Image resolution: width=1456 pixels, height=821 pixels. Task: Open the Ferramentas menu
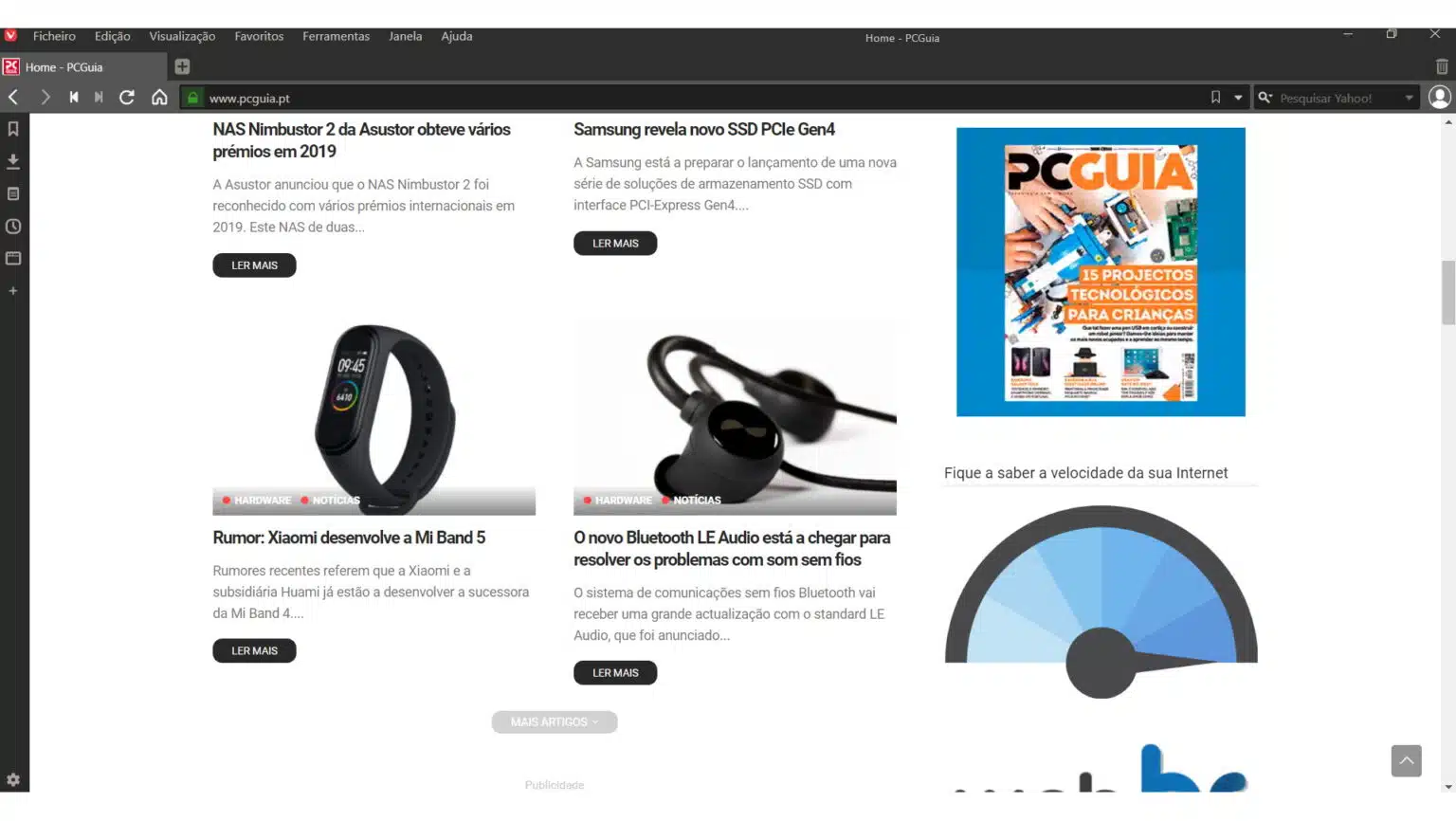point(336,36)
